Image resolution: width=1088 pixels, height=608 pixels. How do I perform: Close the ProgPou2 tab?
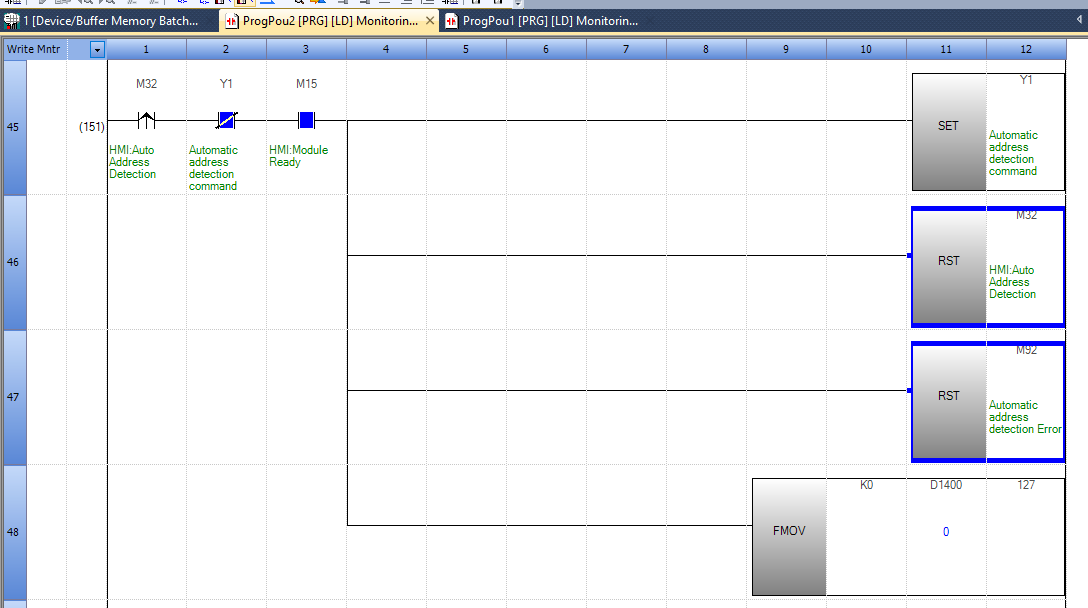(x=429, y=20)
